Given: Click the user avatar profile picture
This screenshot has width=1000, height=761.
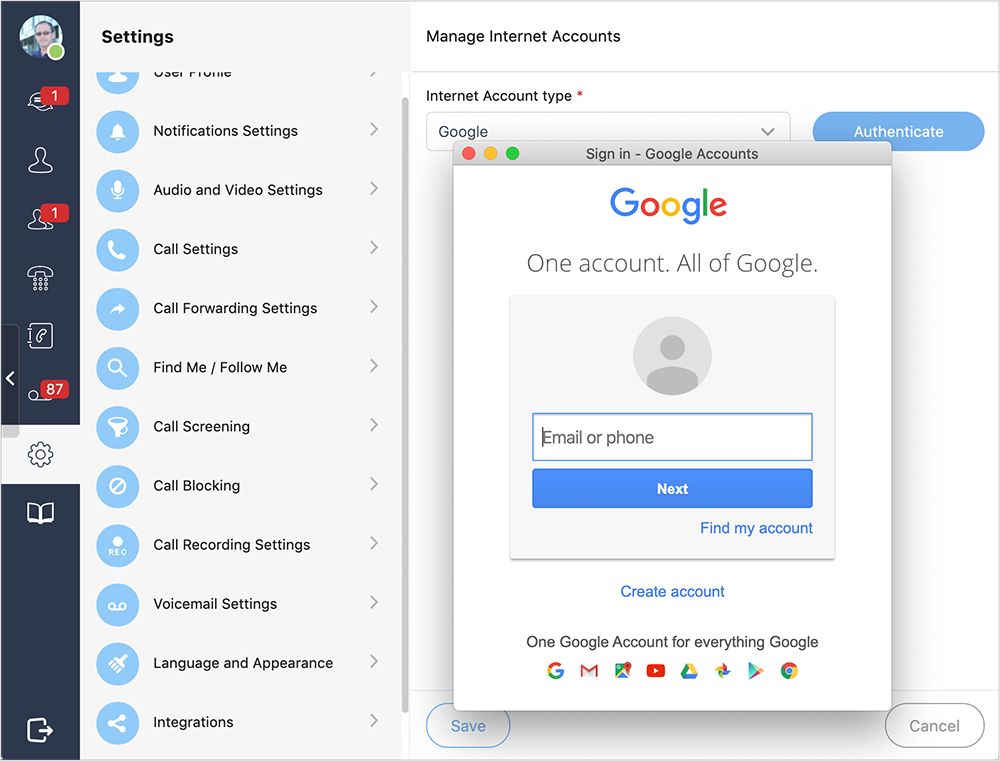Looking at the screenshot, I should [x=40, y=37].
